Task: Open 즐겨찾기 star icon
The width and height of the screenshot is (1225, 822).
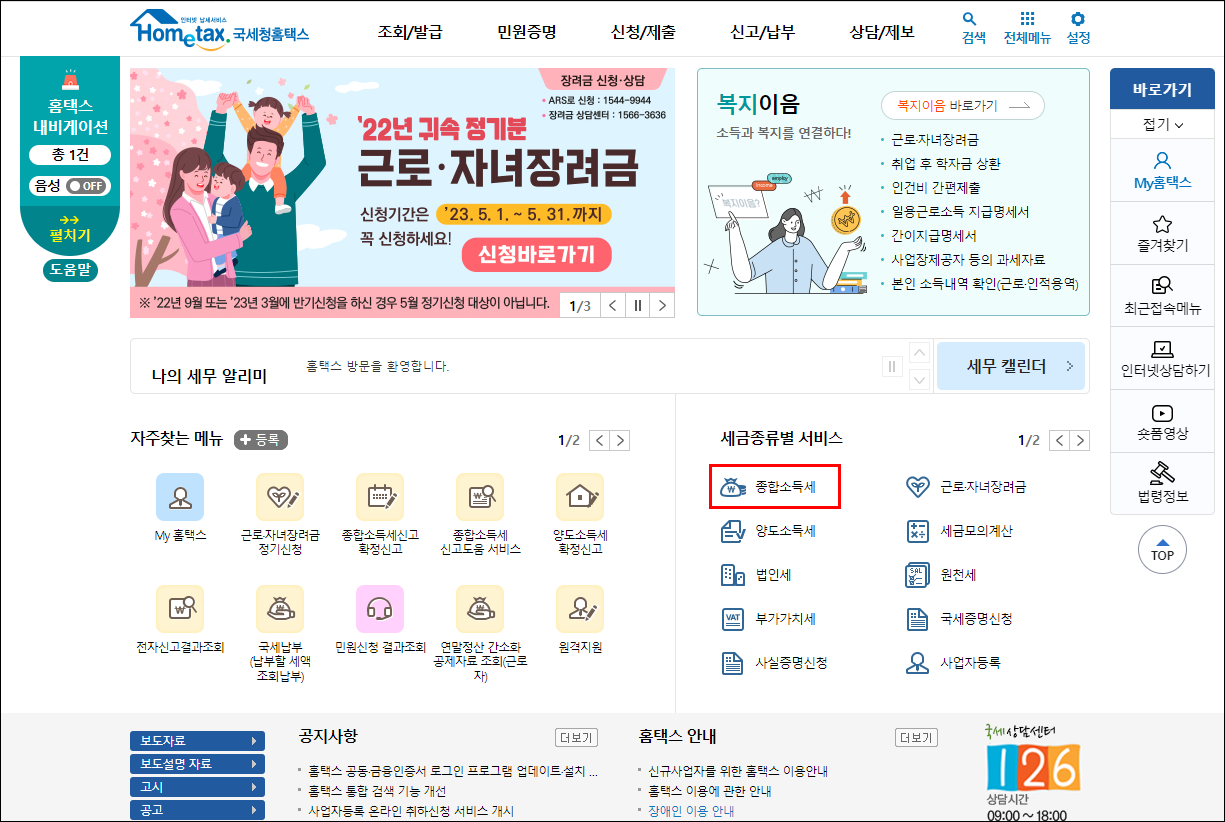Action: click(x=1162, y=232)
